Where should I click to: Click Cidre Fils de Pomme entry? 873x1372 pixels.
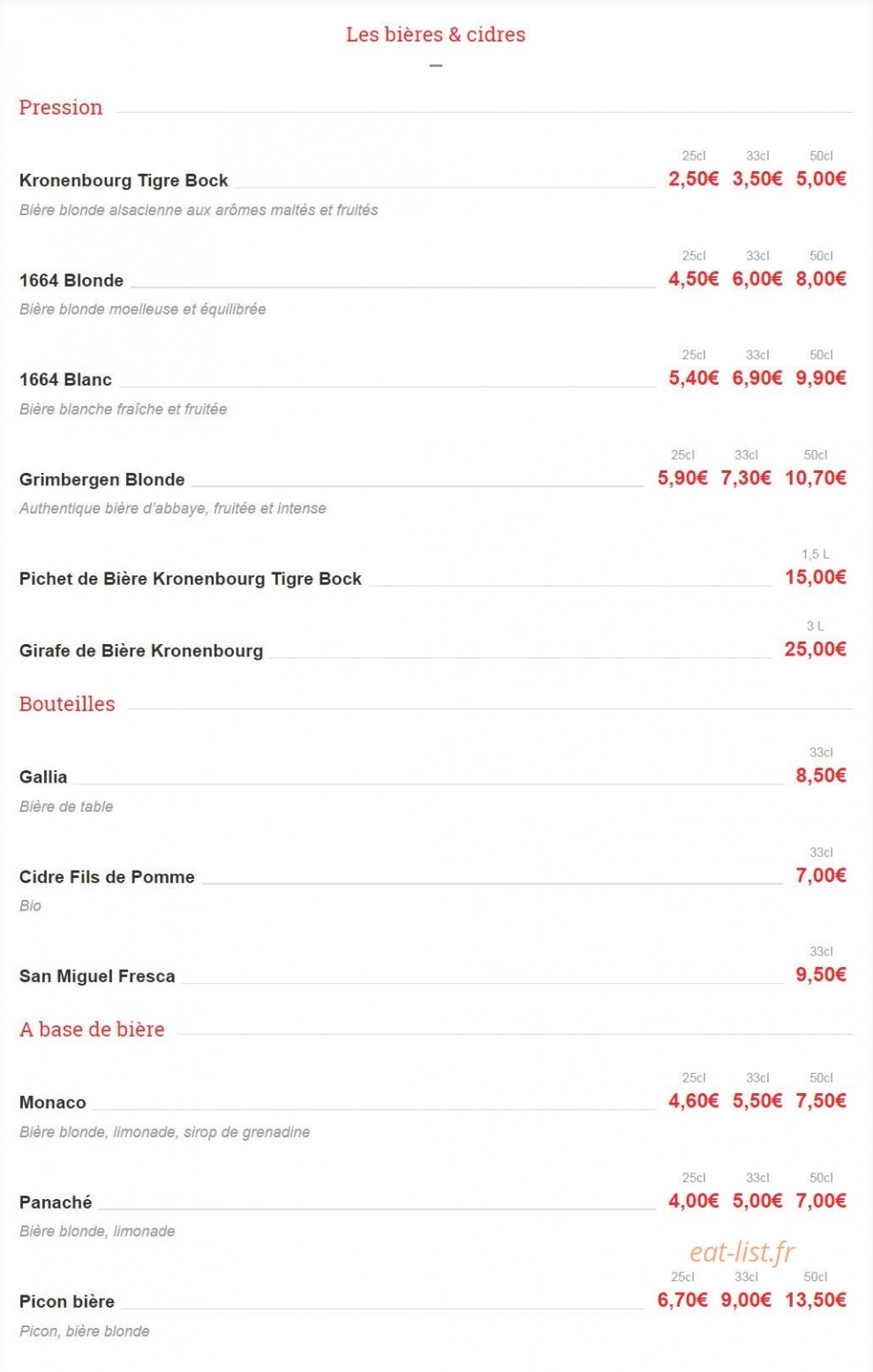tap(107, 876)
